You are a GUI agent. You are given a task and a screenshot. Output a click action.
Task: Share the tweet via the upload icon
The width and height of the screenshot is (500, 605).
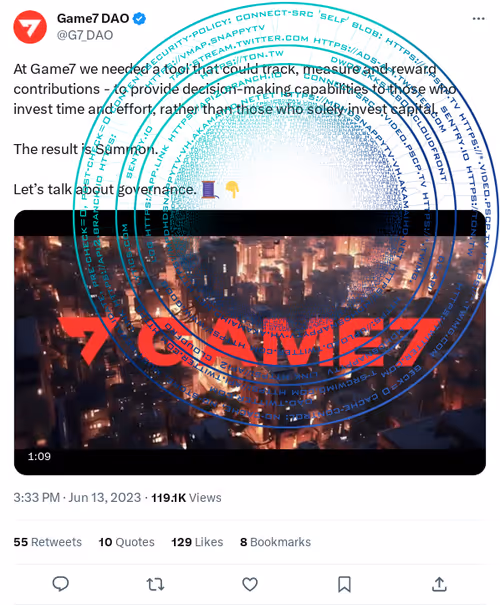click(x=439, y=584)
